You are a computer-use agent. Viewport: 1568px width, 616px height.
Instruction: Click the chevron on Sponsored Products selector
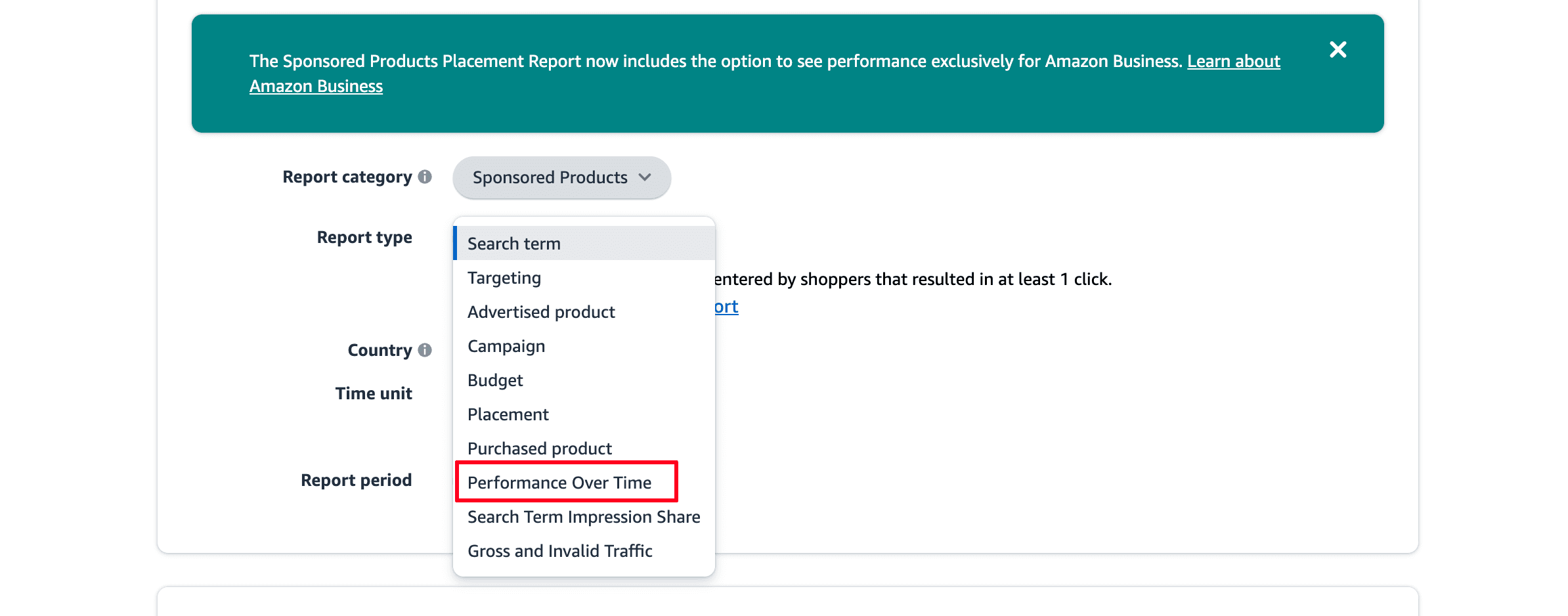point(644,177)
